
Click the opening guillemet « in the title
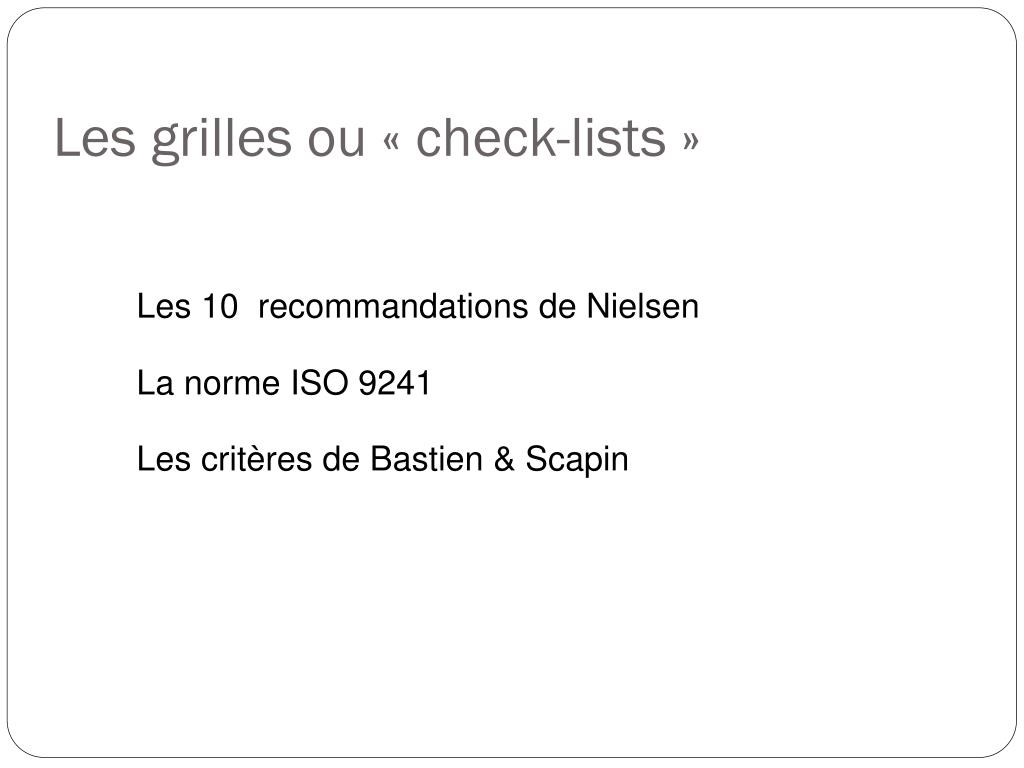click(x=392, y=142)
